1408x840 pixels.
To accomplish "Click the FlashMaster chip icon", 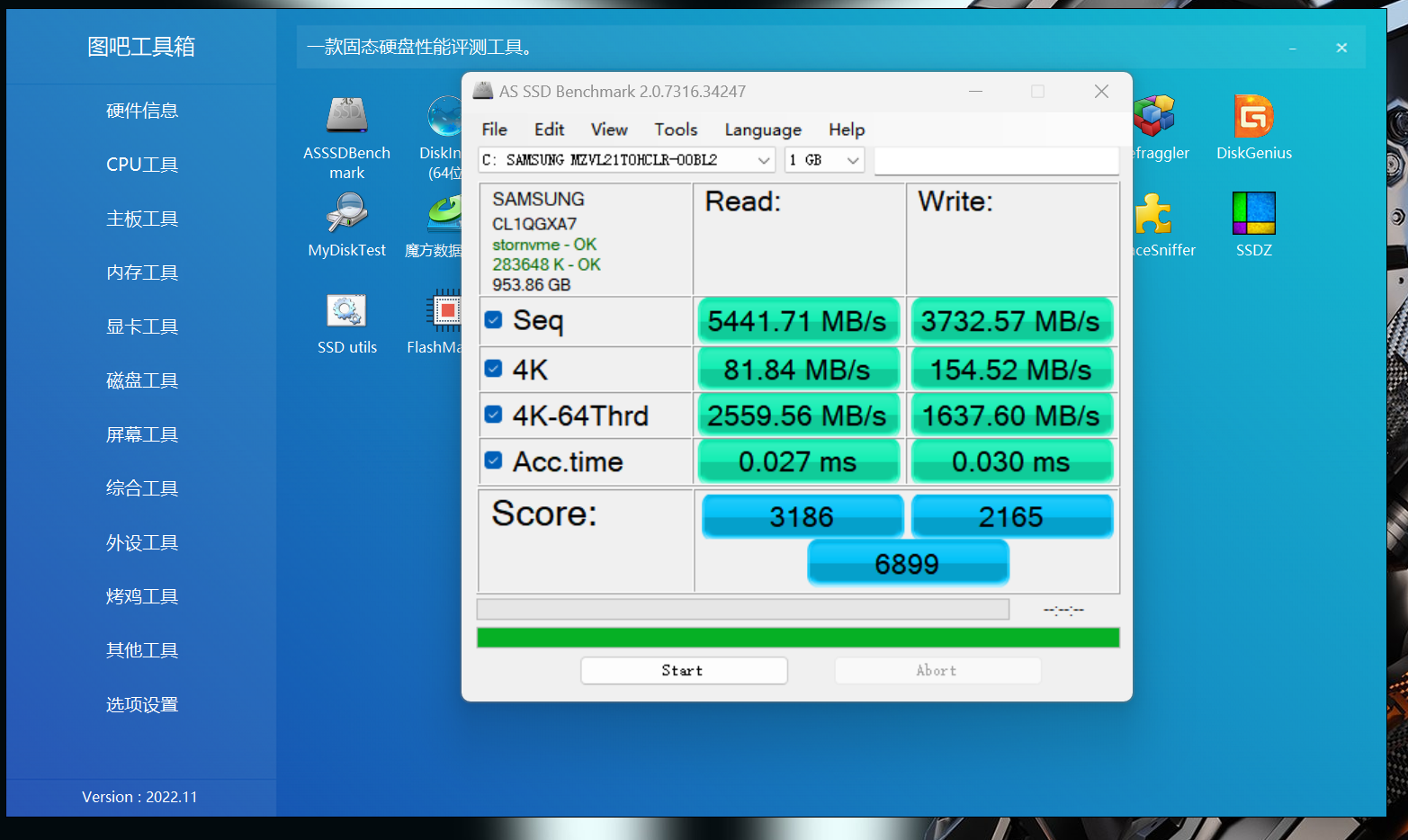I will 445,311.
